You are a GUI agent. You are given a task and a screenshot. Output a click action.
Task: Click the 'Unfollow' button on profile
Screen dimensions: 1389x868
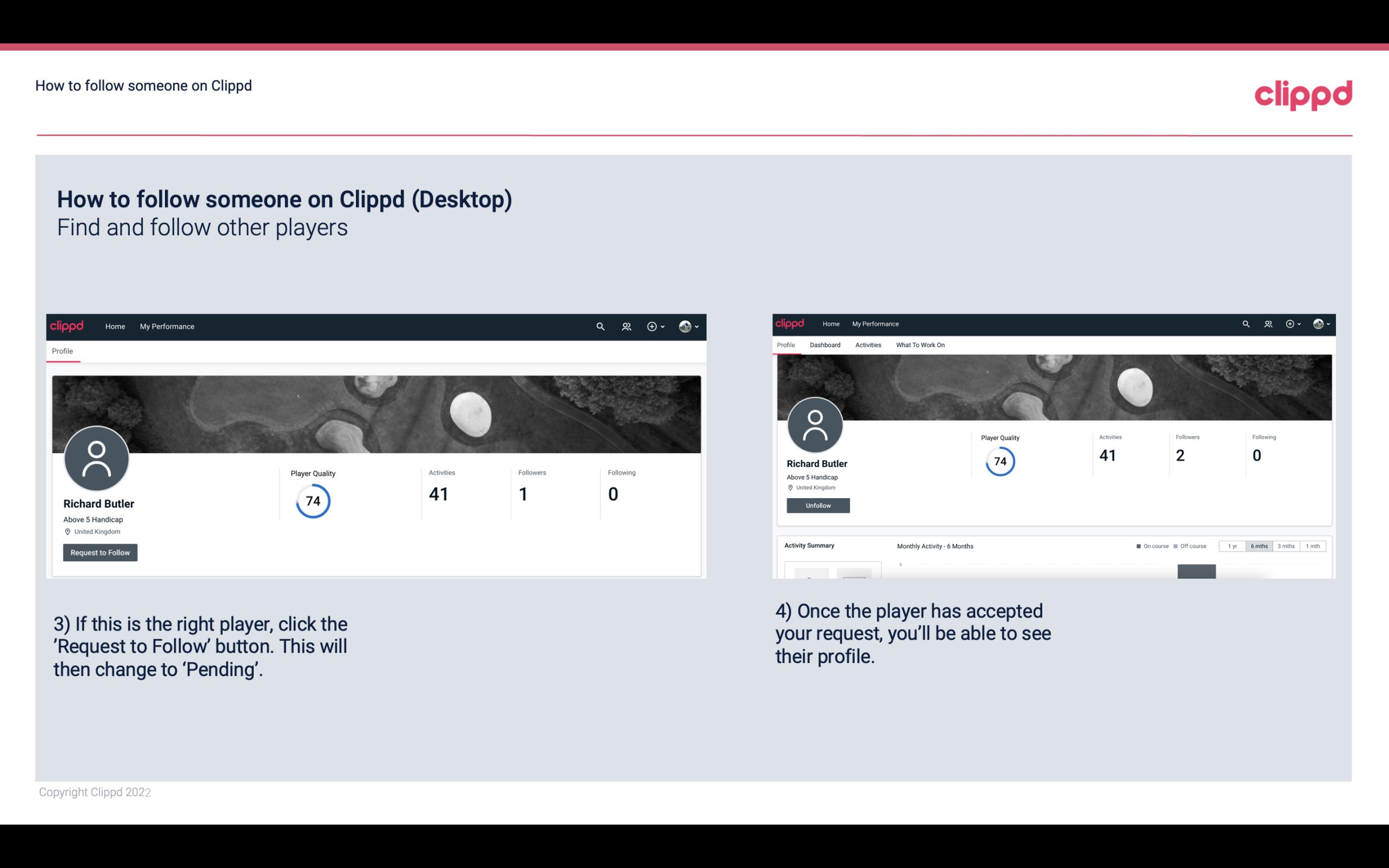(x=818, y=505)
